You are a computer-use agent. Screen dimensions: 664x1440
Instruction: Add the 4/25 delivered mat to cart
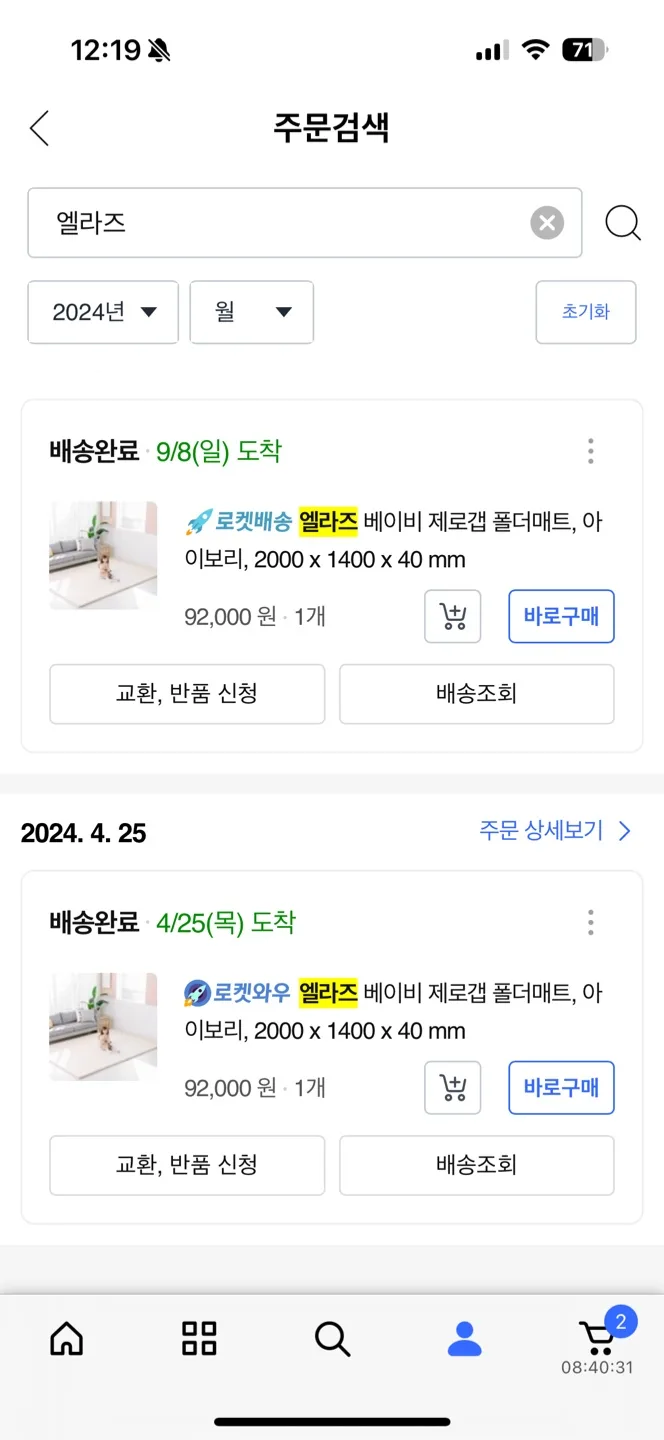point(452,1088)
